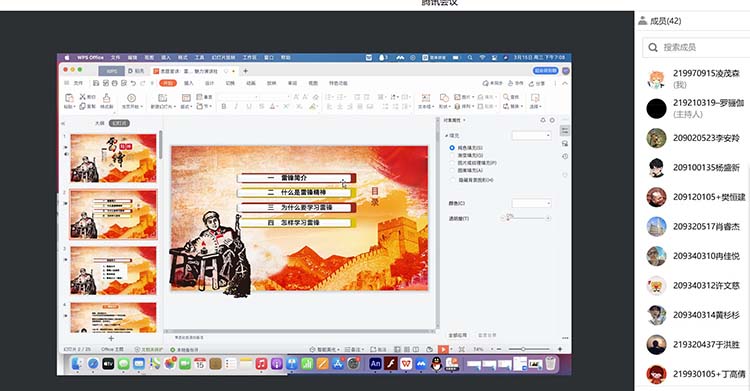Click the orange slideshow play button in status bar
The width and height of the screenshot is (750, 391).
[x=443, y=349]
